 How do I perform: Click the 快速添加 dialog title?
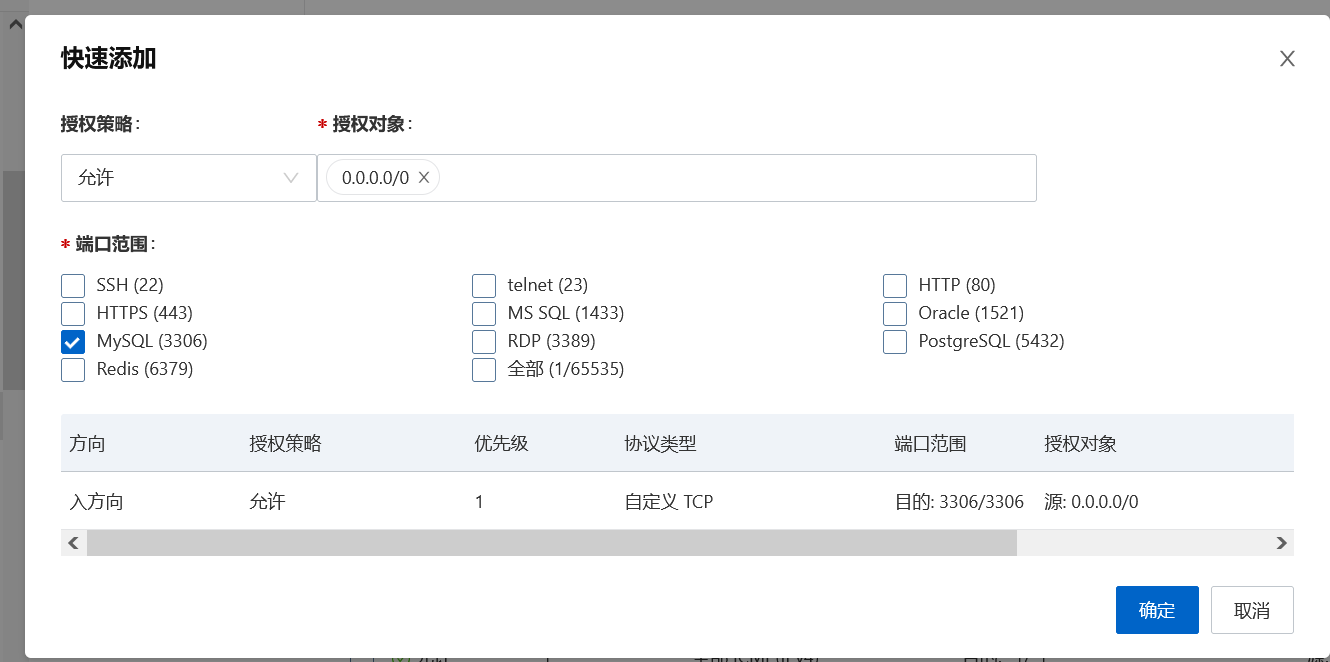[x=108, y=58]
